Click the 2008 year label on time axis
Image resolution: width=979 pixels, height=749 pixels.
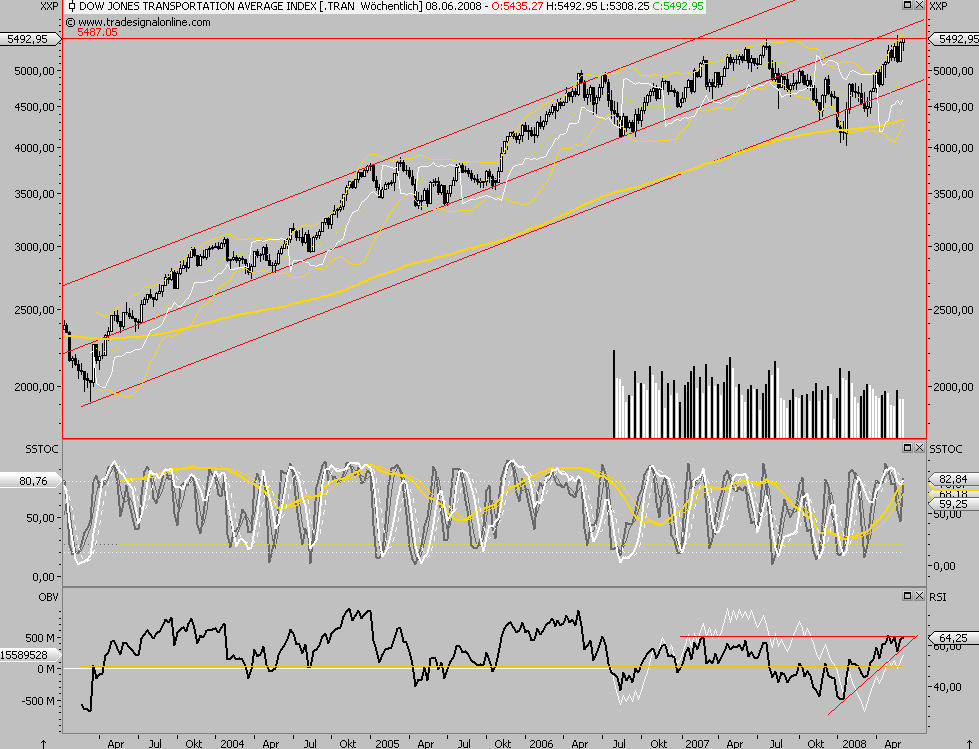pyautogui.click(x=854, y=743)
